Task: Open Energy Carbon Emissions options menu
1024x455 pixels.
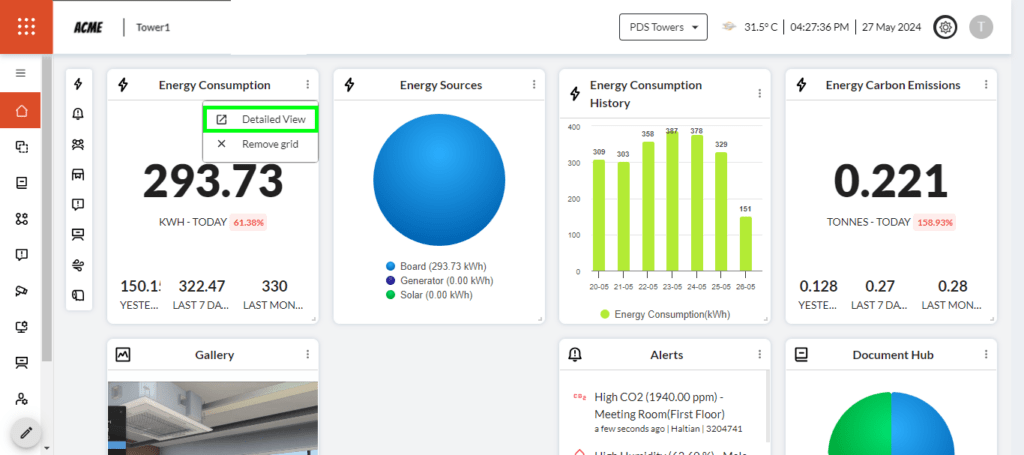Action: [986, 85]
